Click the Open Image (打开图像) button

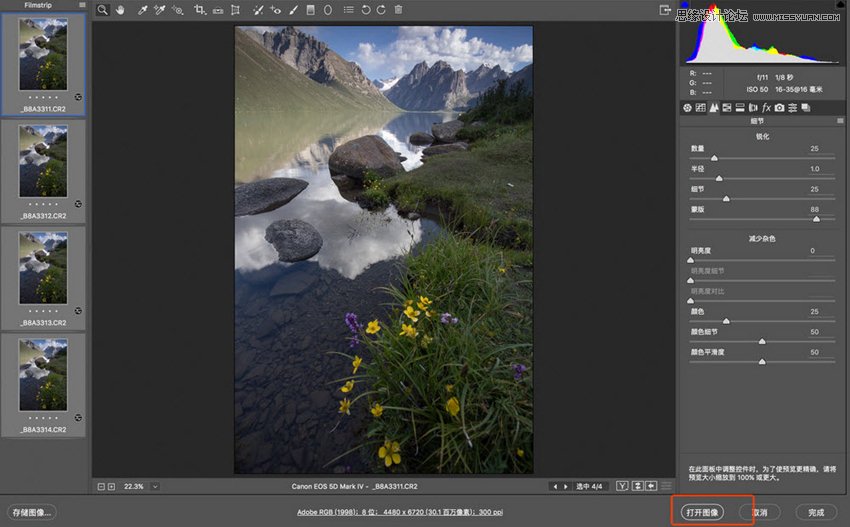(x=702, y=512)
